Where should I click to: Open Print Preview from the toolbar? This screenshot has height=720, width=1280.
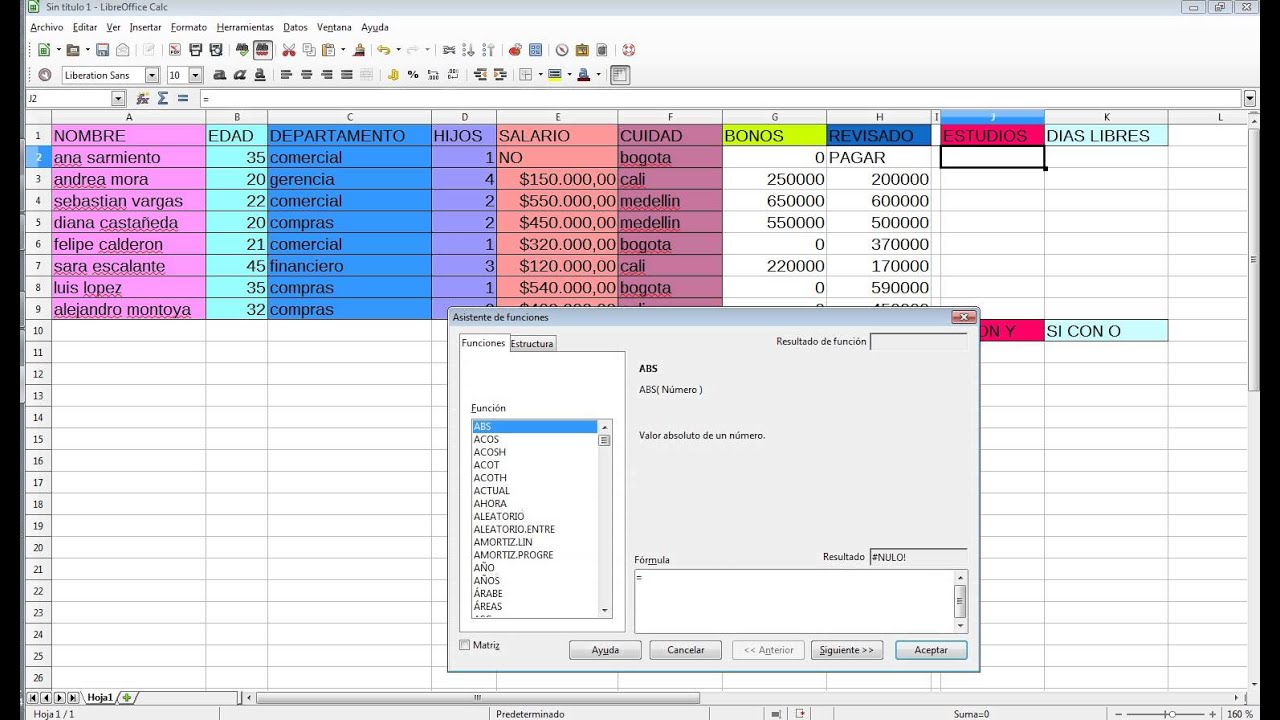tap(216, 50)
